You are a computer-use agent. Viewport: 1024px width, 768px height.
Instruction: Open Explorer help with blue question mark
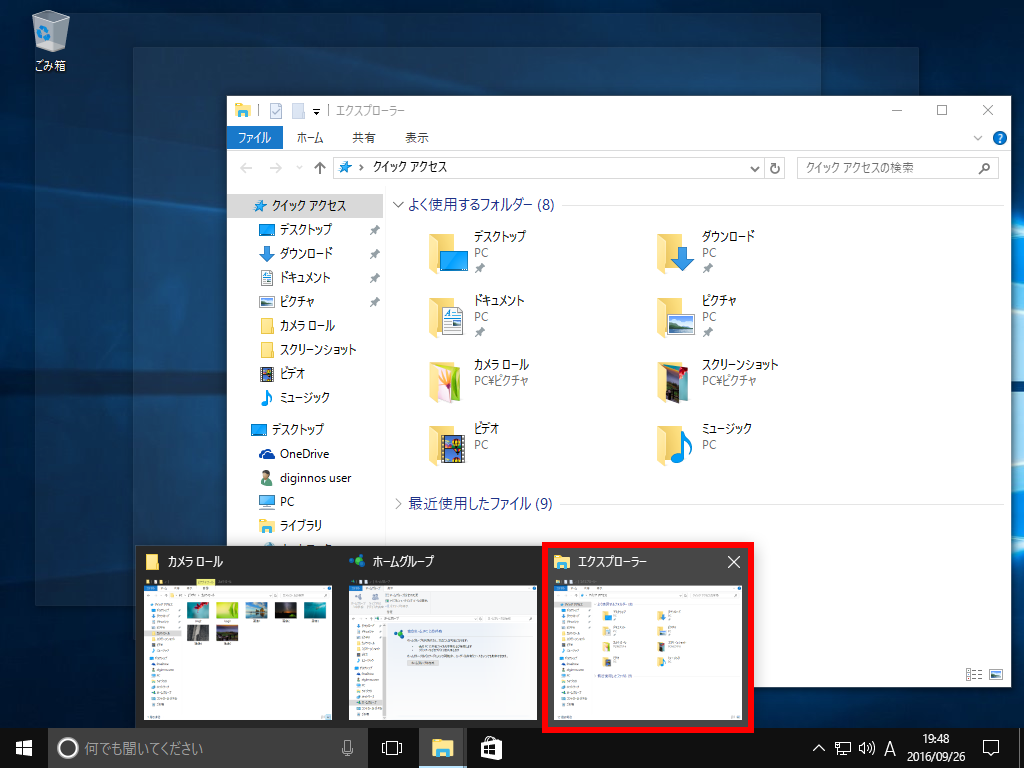[999, 138]
